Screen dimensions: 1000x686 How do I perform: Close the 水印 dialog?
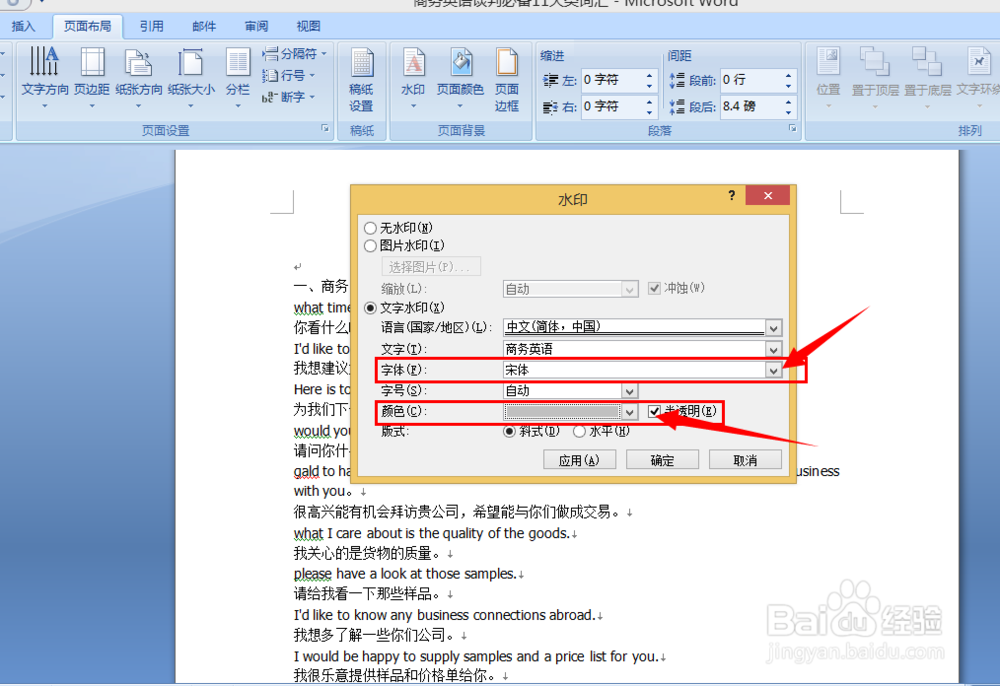pyautogui.click(x=768, y=196)
